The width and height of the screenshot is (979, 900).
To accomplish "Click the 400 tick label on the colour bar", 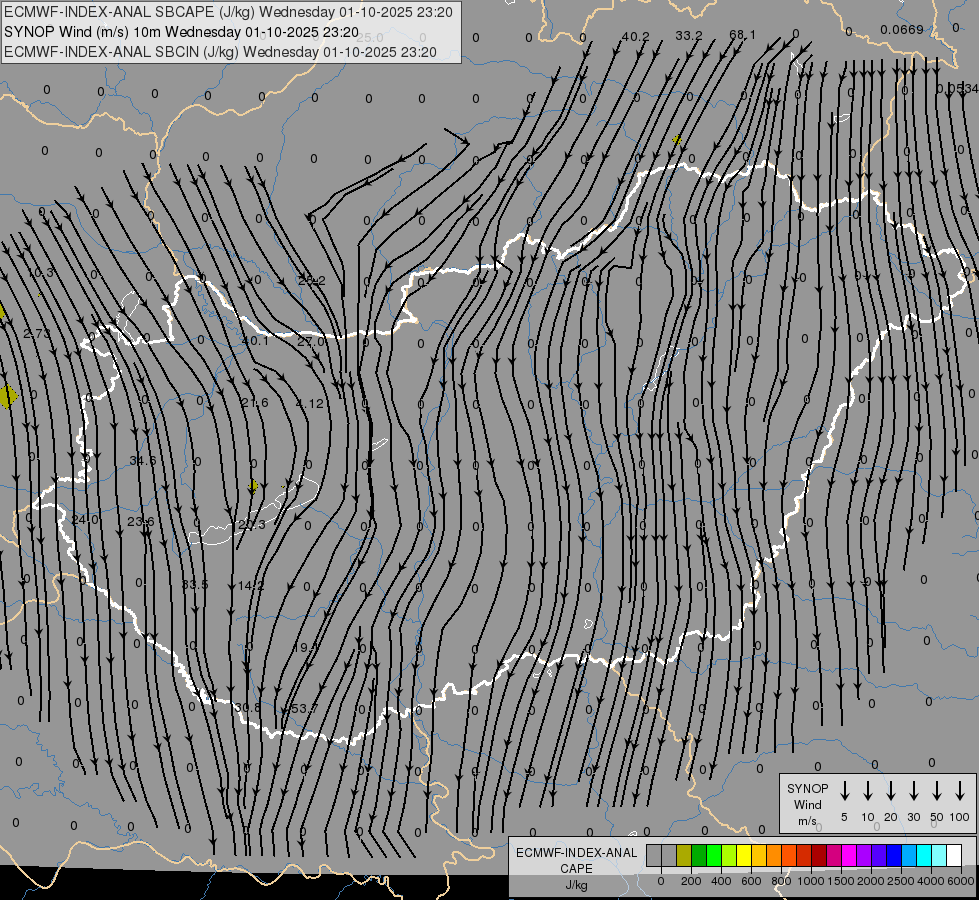I will (721, 881).
